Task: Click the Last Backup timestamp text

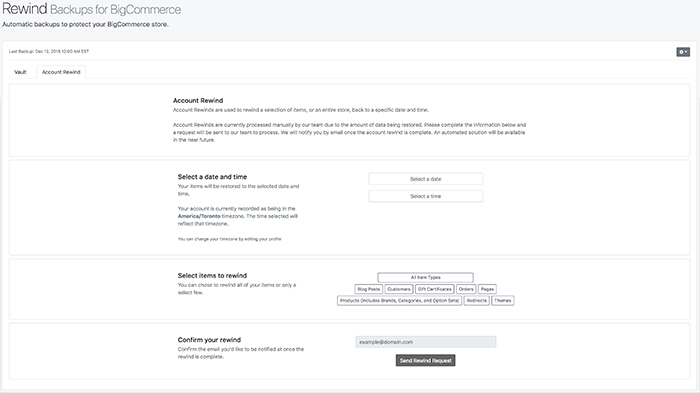Action: (x=49, y=51)
